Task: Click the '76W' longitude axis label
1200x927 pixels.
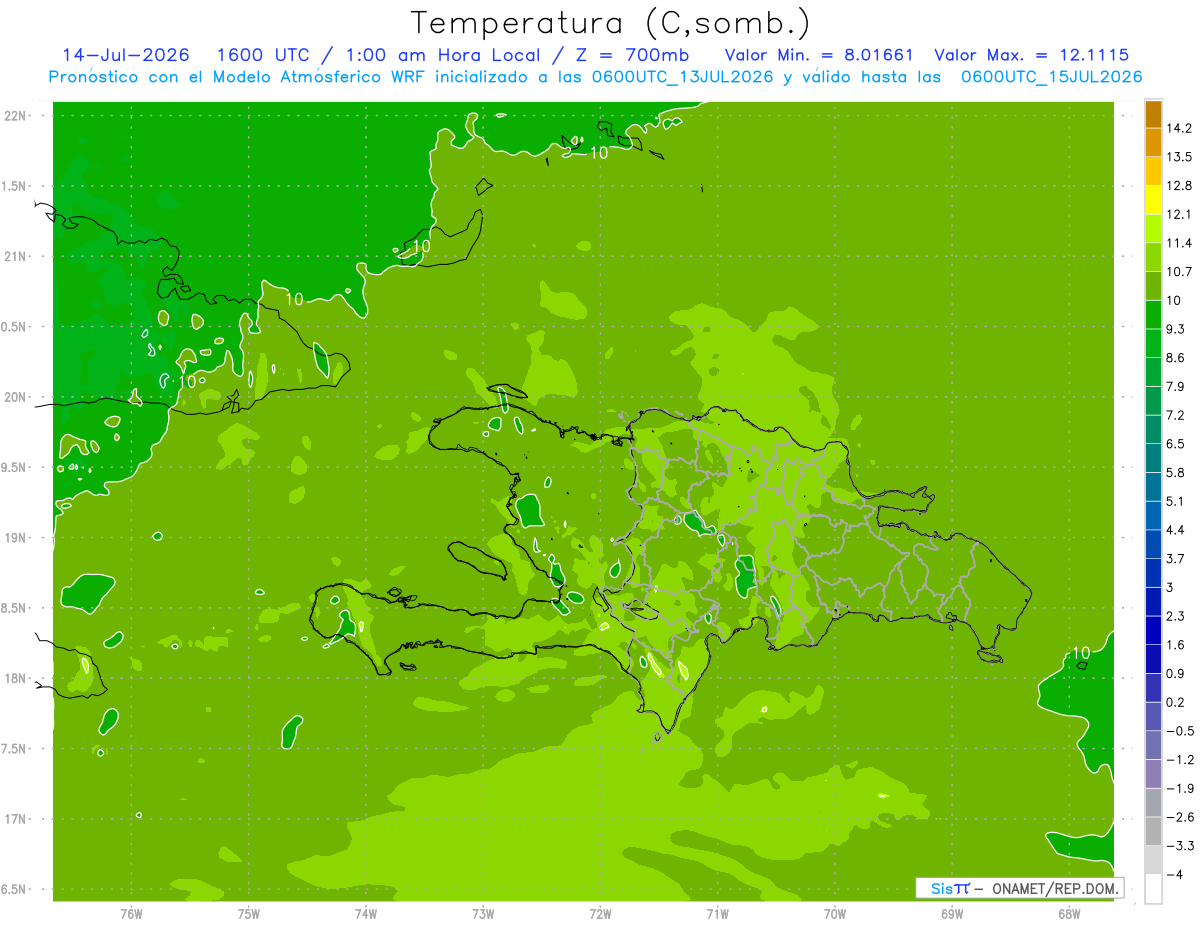Action: pyautogui.click(x=131, y=914)
